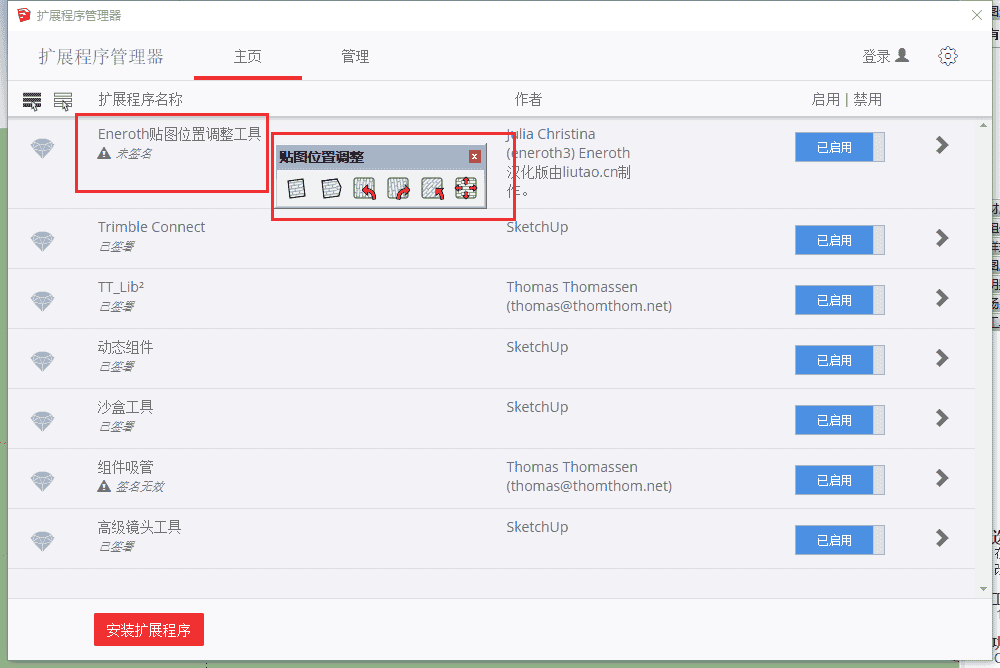Toggle 已启用 switch for 高级镜头工具

point(839,540)
